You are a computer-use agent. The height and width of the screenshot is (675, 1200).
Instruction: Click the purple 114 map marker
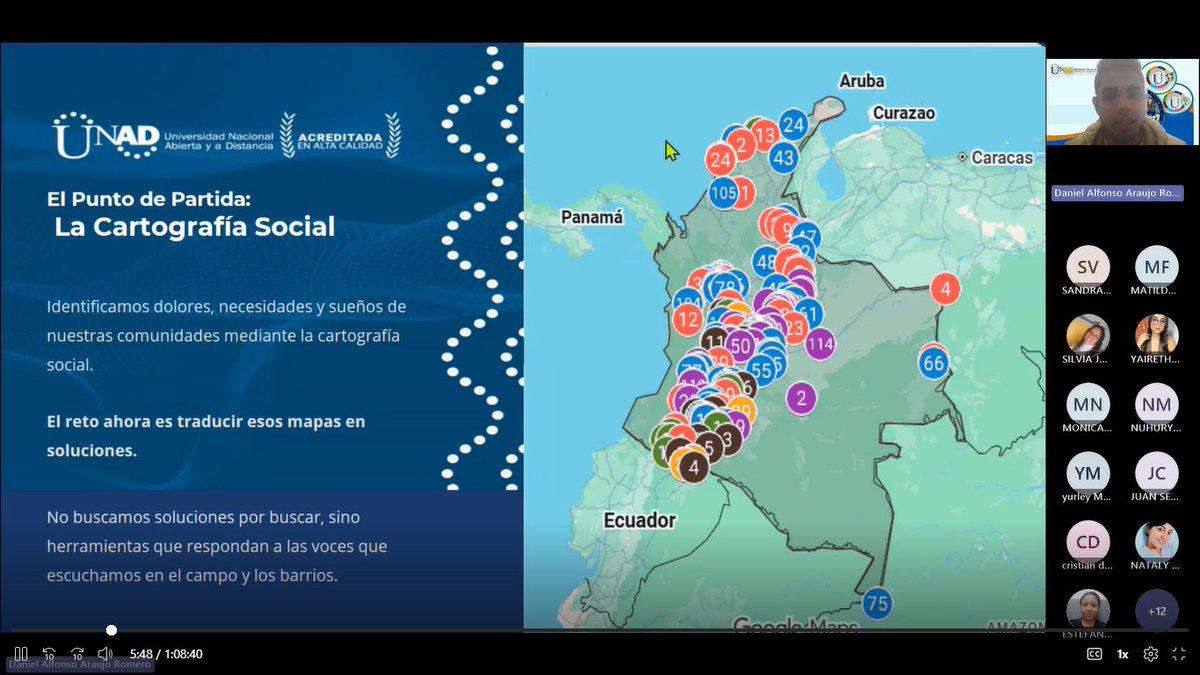pyautogui.click(x=819, y=345)
